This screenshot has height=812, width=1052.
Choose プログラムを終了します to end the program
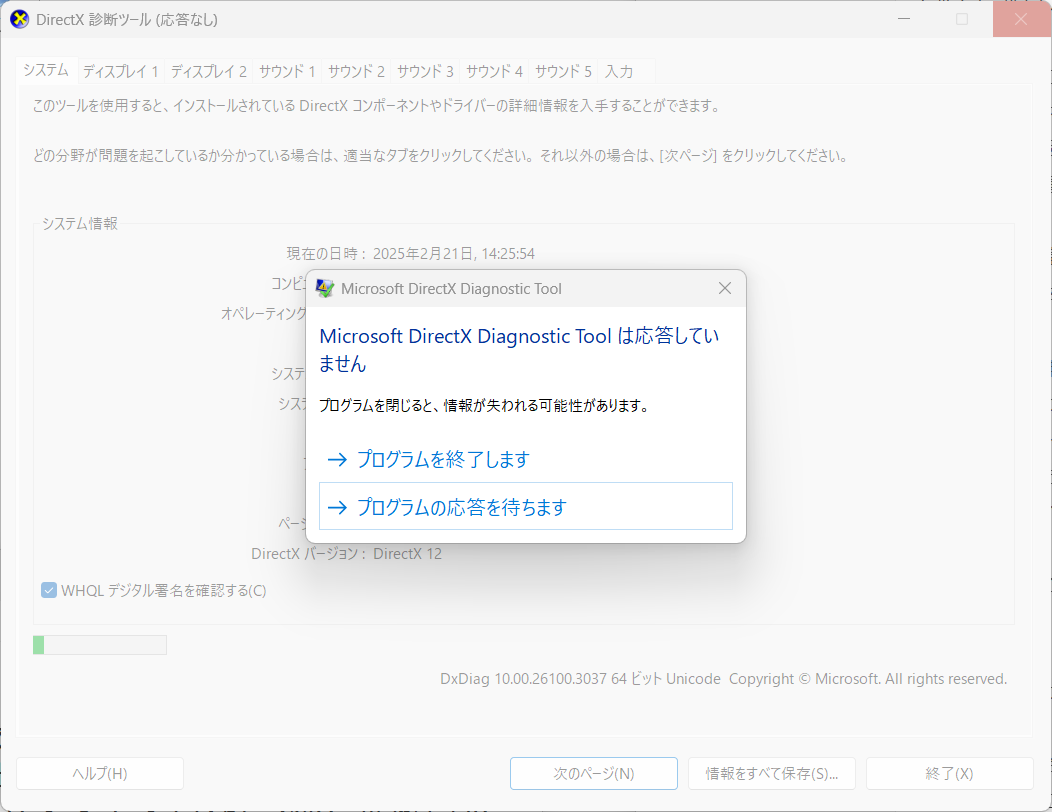(x=443, y=460)
